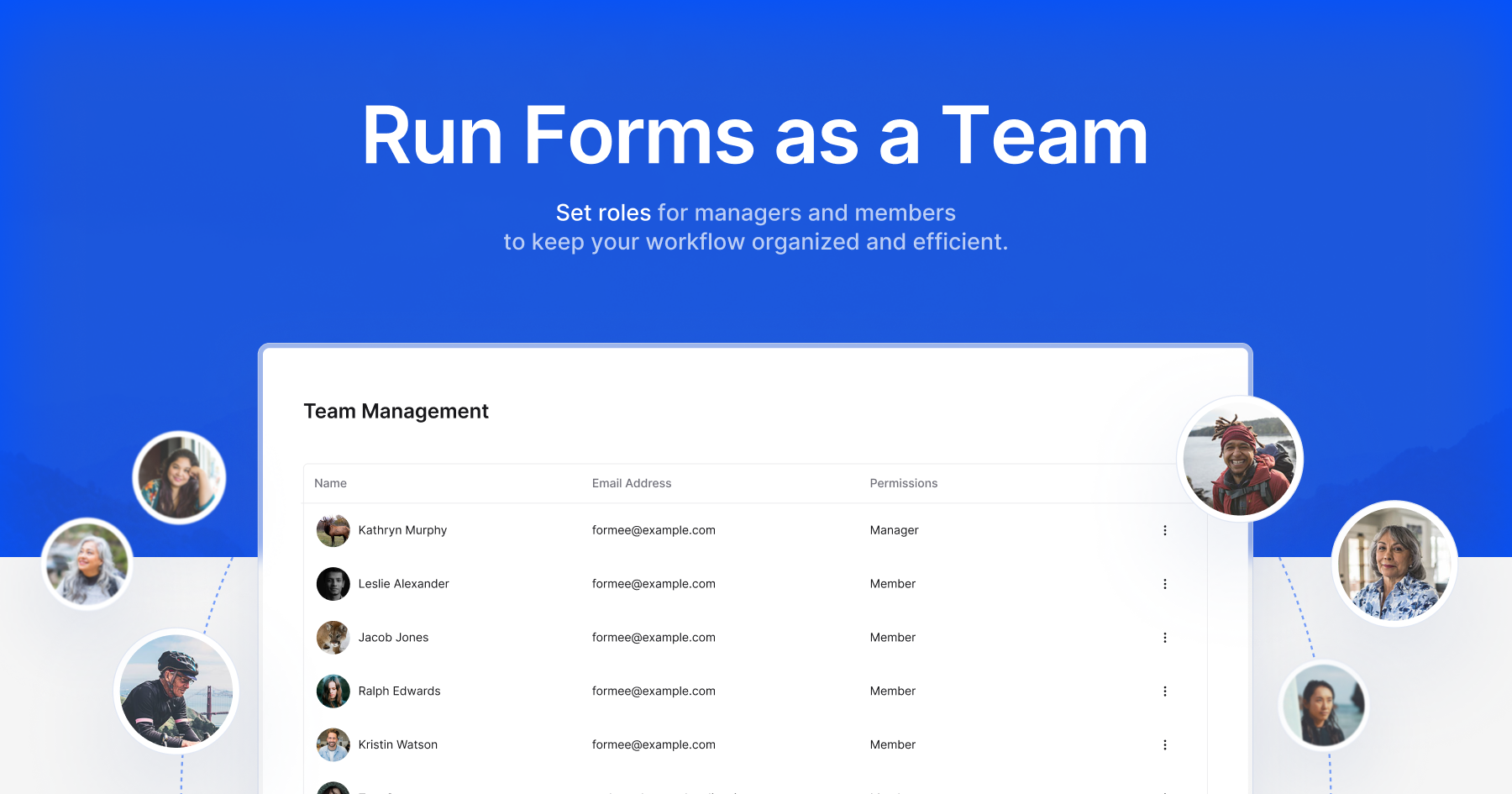Image resolution: width=1512 pixels, height=794 pixels.
Task: Click Jacob Jones's profile avatar
Action: 333,637
